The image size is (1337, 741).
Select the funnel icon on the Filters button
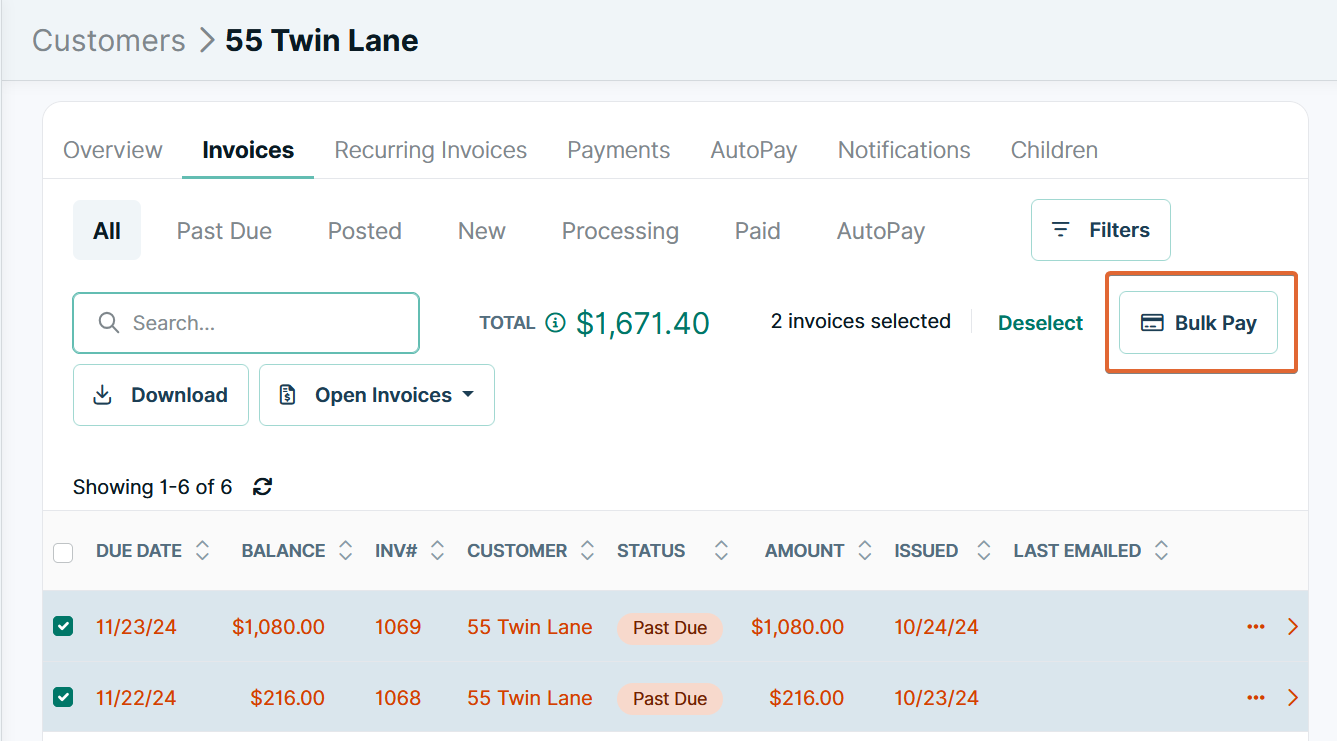1063,229
